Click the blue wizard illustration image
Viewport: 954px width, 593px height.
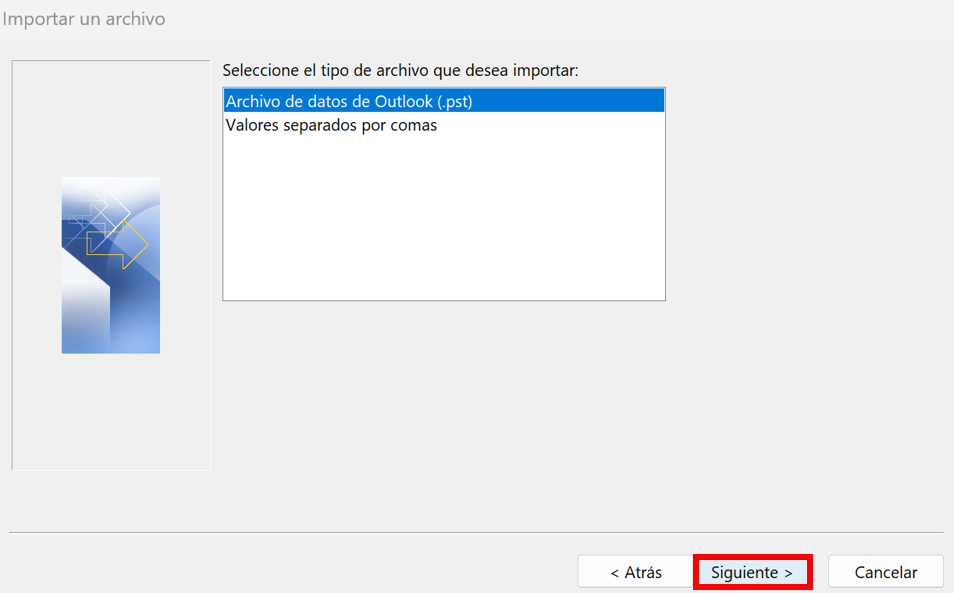tap(111, 265)
